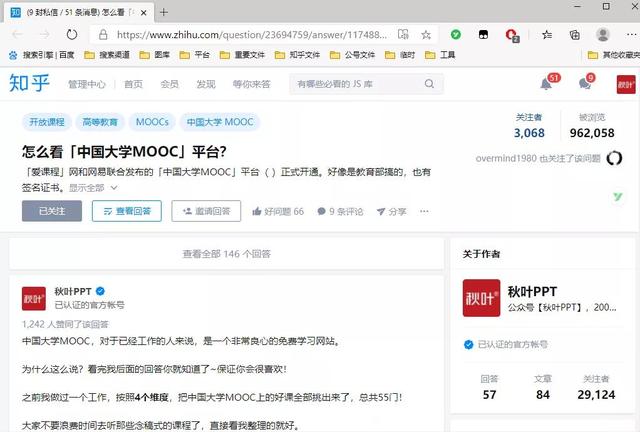Go to 等你来答 in Zhihu nav
This screenshot has height=432, width=640.
(x=251, y=84)
